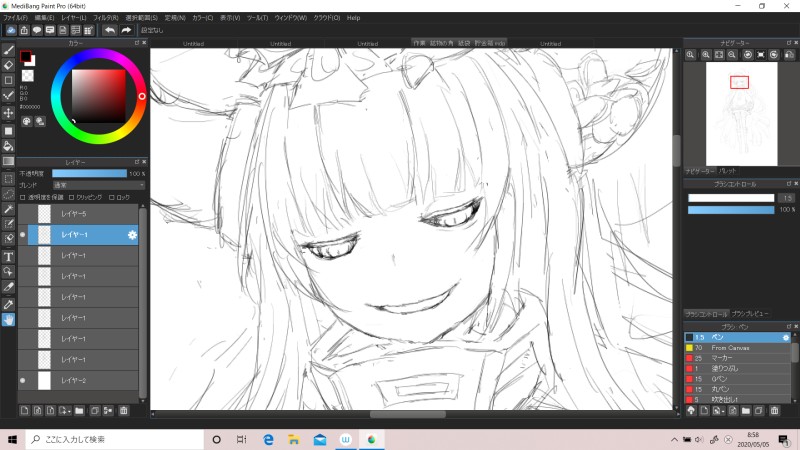This screenshot has width=800, height=450.
Task: Click the speech bubble icon in toolbar
Action: pyautogui.click(x=37, y=30)
